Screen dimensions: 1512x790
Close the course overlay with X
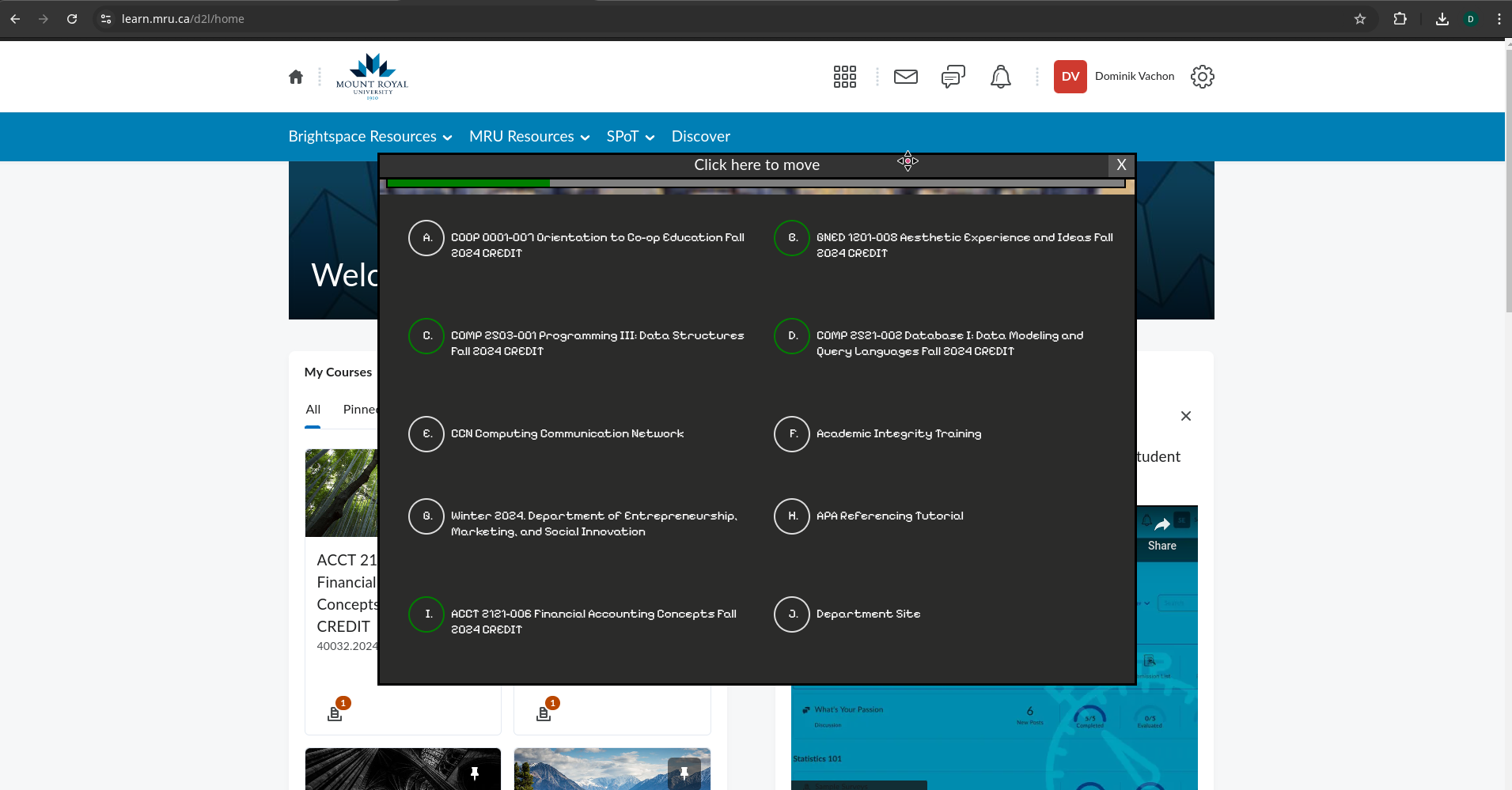point(1121,165)
